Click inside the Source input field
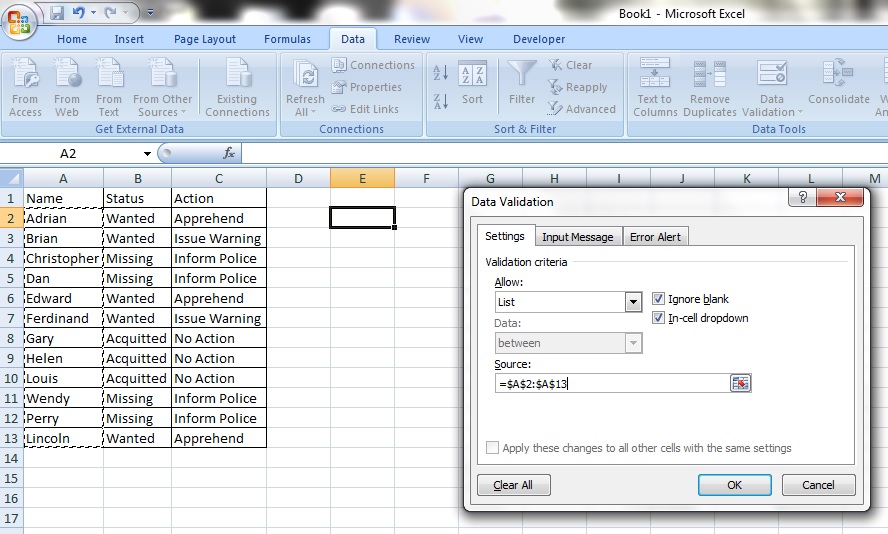The width and height of the screenshot is (888, 534). coord(610,383)
